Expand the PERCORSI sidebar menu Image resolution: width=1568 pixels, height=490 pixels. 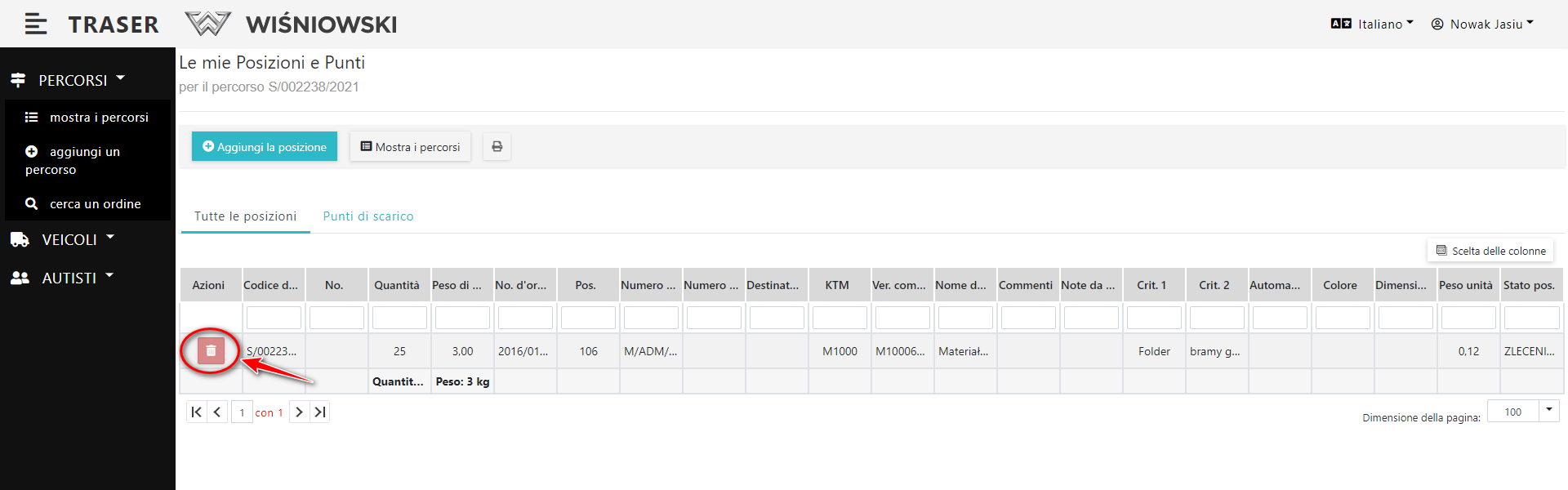pos(72,80)
